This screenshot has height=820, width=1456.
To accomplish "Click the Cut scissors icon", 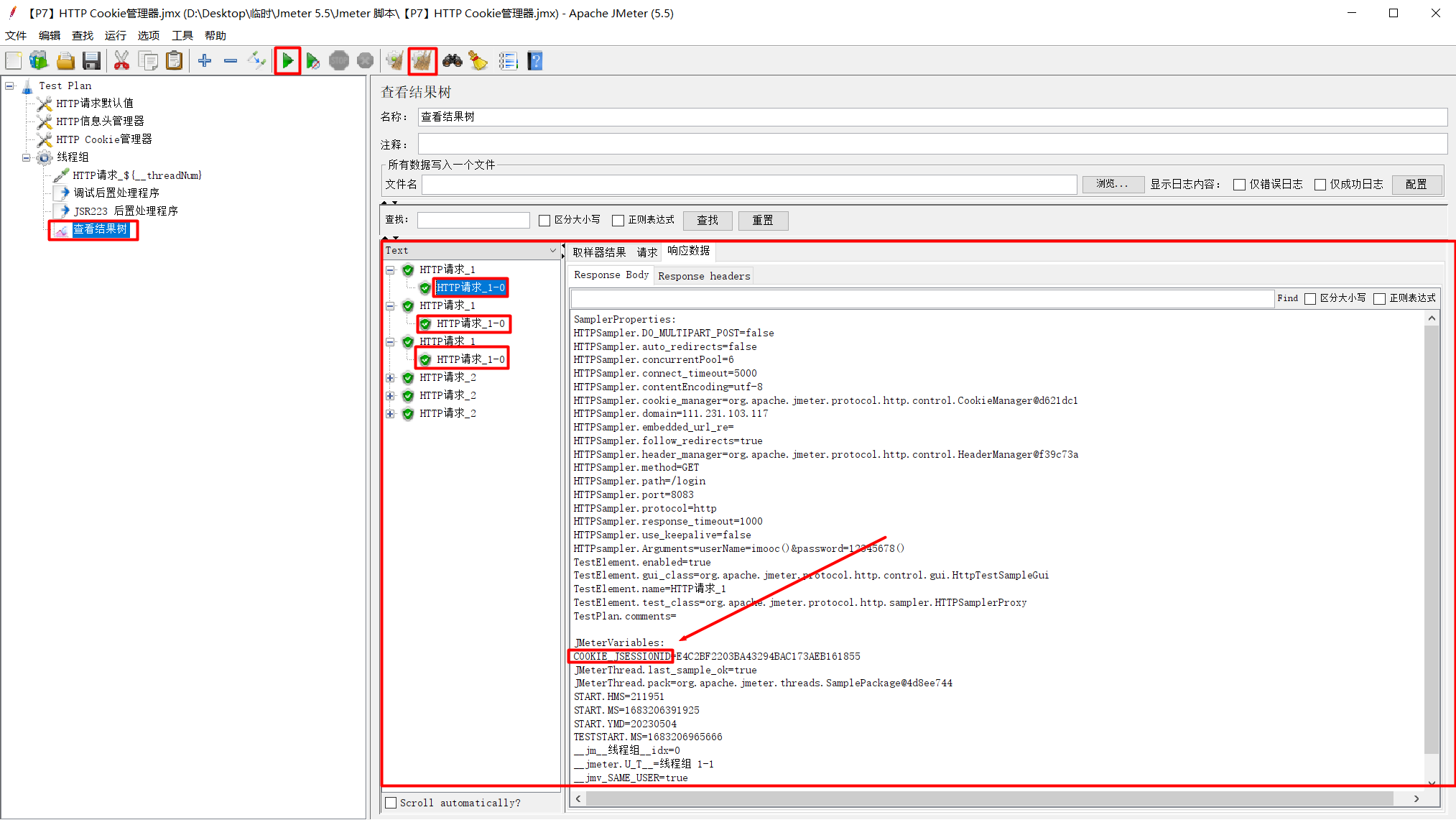I will [x=122, y=61].
